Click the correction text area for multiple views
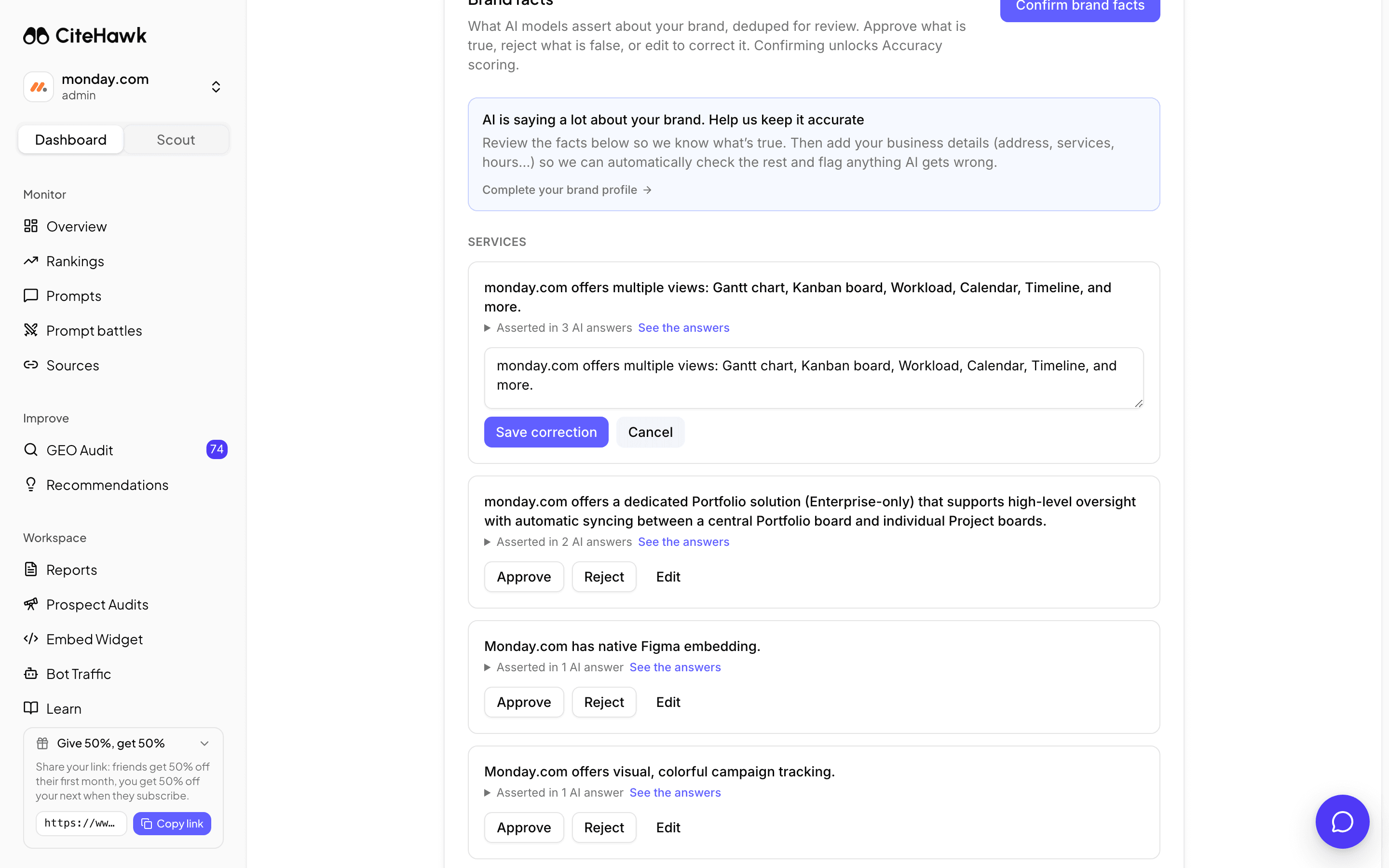Viewport: 1389px width, 868px height. pos(813,378)
